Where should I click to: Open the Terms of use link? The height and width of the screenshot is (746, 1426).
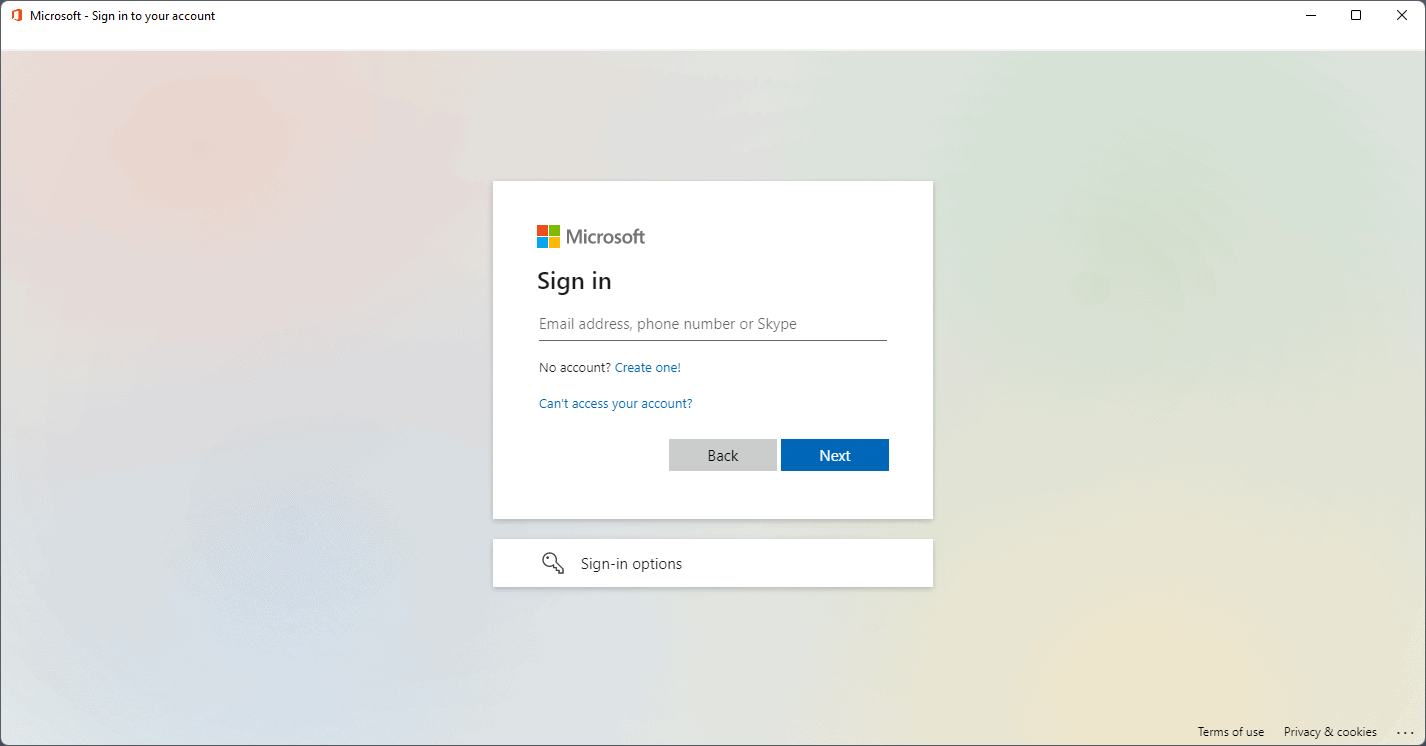[x=1230, y=731]
